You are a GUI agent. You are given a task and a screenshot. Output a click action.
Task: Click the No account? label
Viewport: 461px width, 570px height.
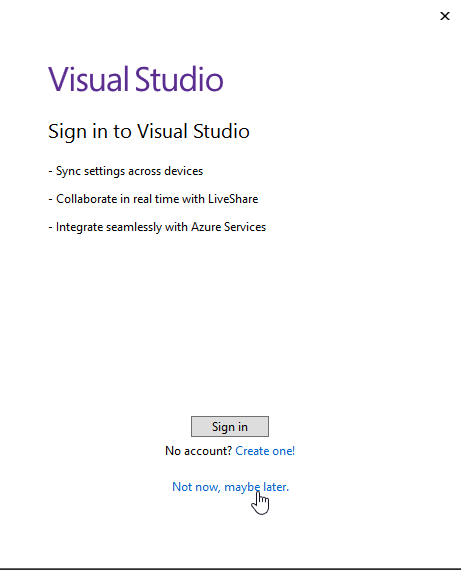pyautogui.click(x=199, y=451)
